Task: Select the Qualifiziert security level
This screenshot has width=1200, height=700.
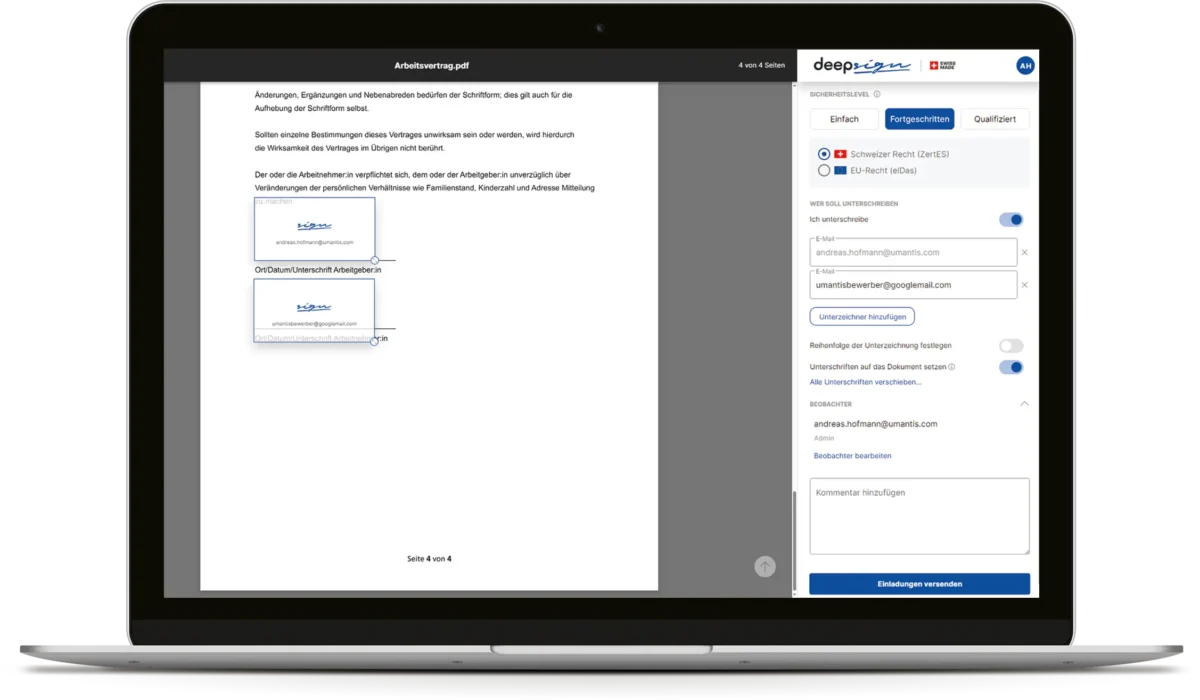Action: pos(994,119)
